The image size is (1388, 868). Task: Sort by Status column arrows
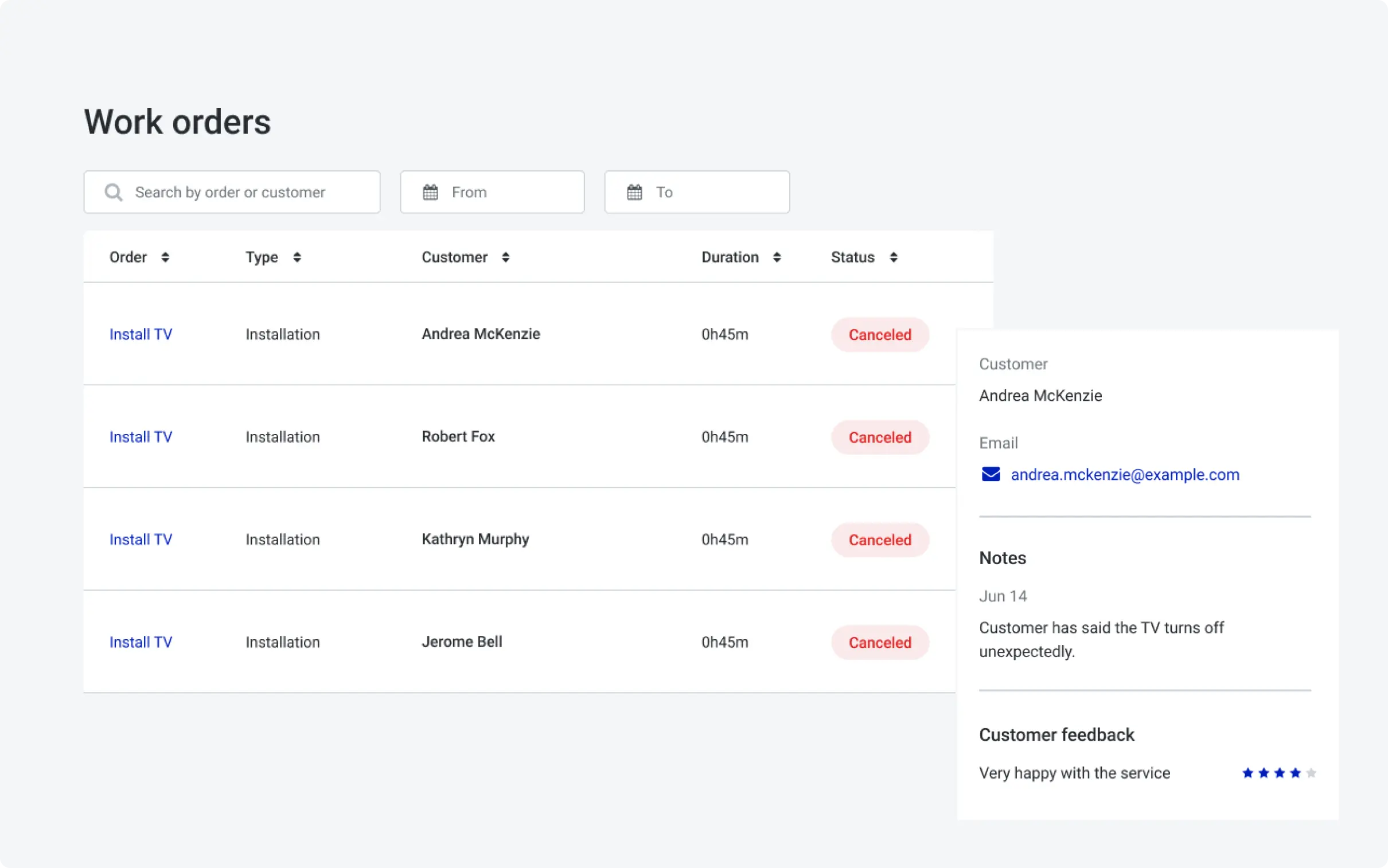(894, 257)
